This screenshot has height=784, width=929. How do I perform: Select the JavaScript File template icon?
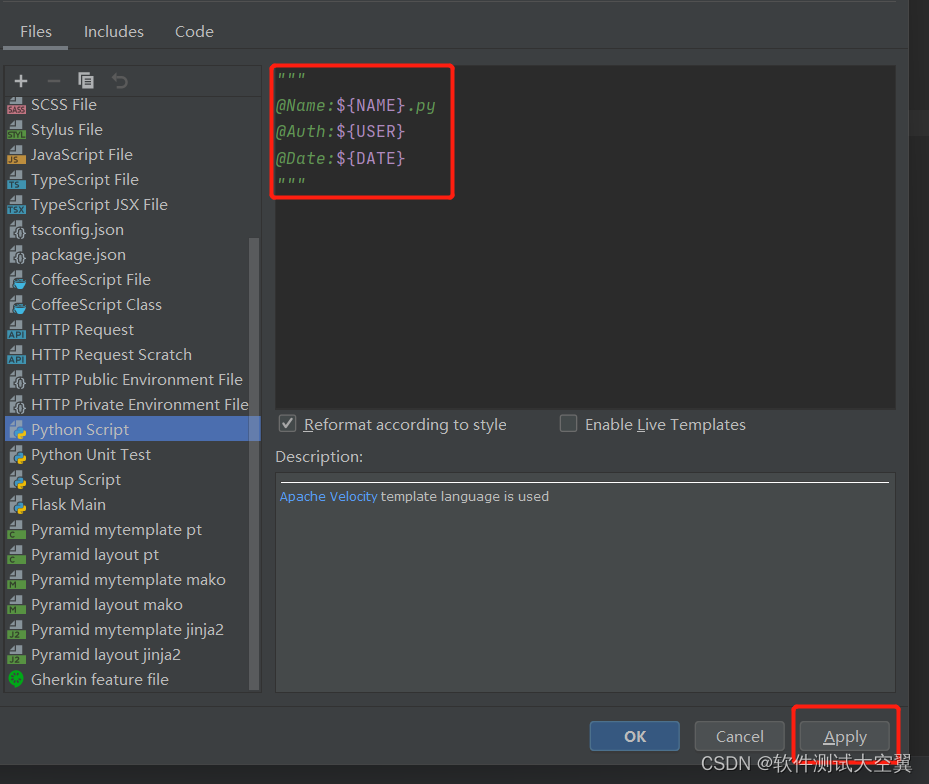click(17, 155)
